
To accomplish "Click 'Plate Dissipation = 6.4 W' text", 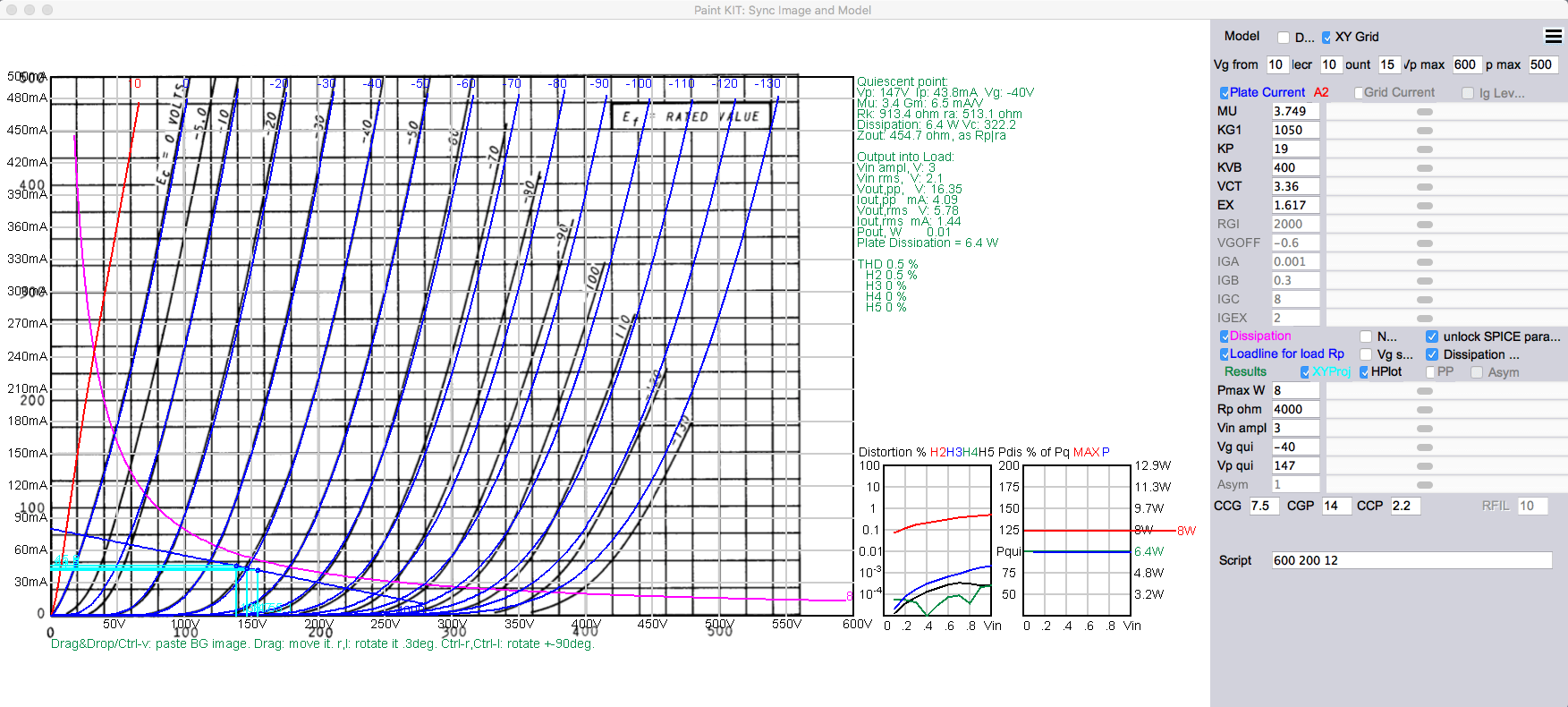I will click(928, 243).
